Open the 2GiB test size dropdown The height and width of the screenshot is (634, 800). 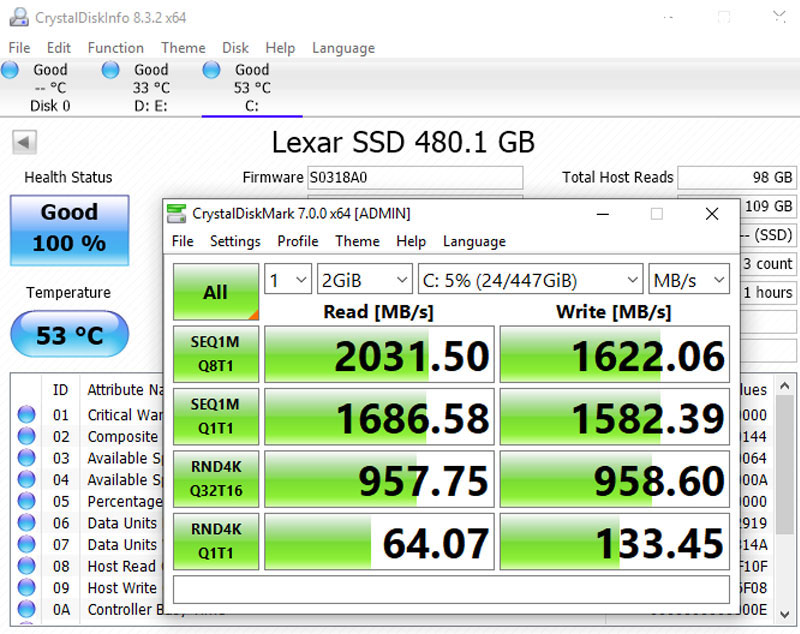365,280
